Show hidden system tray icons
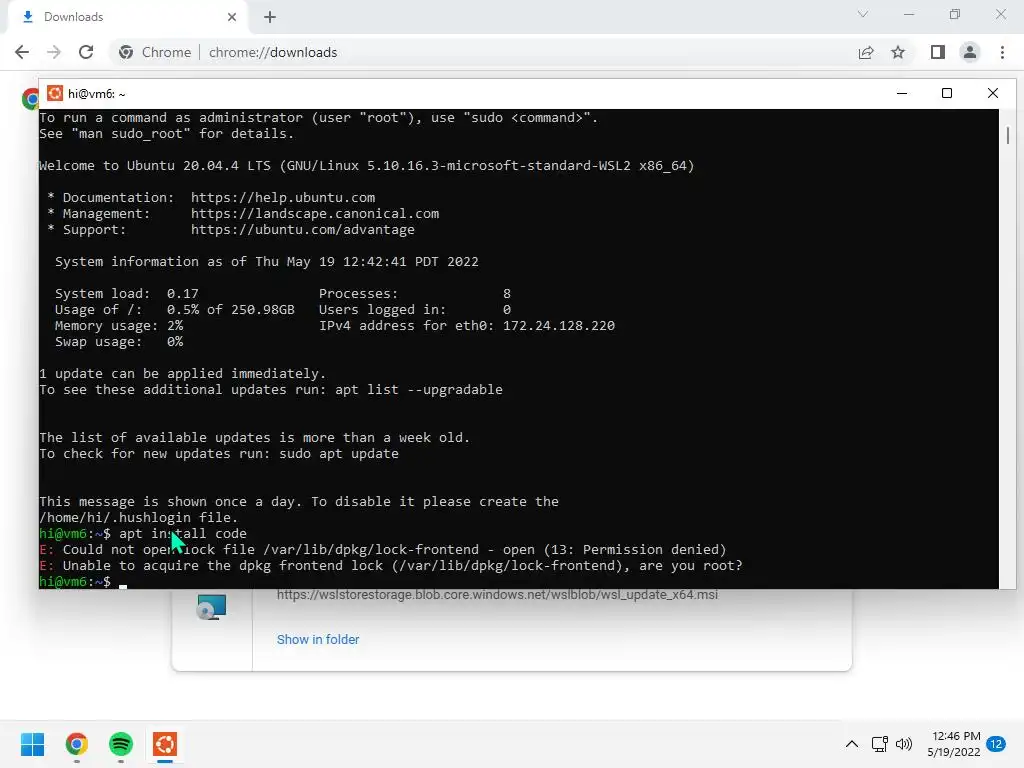The image size is (1024, 768). (852, 744)
